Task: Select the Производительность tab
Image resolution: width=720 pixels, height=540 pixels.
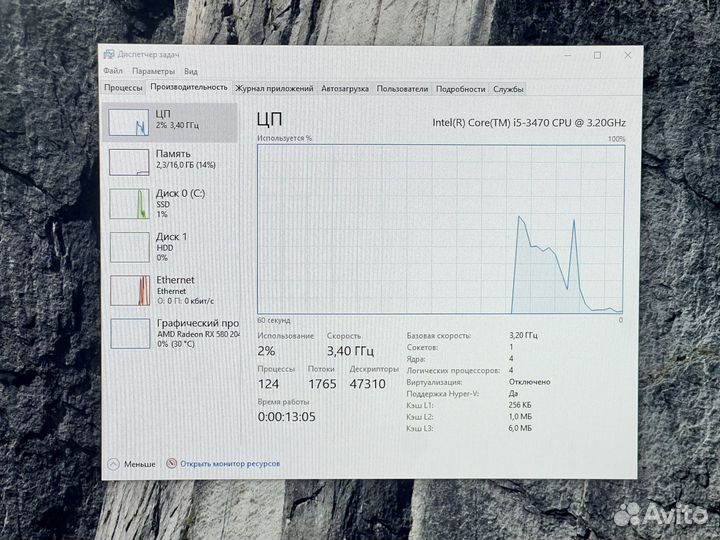Action: point(189,87)
